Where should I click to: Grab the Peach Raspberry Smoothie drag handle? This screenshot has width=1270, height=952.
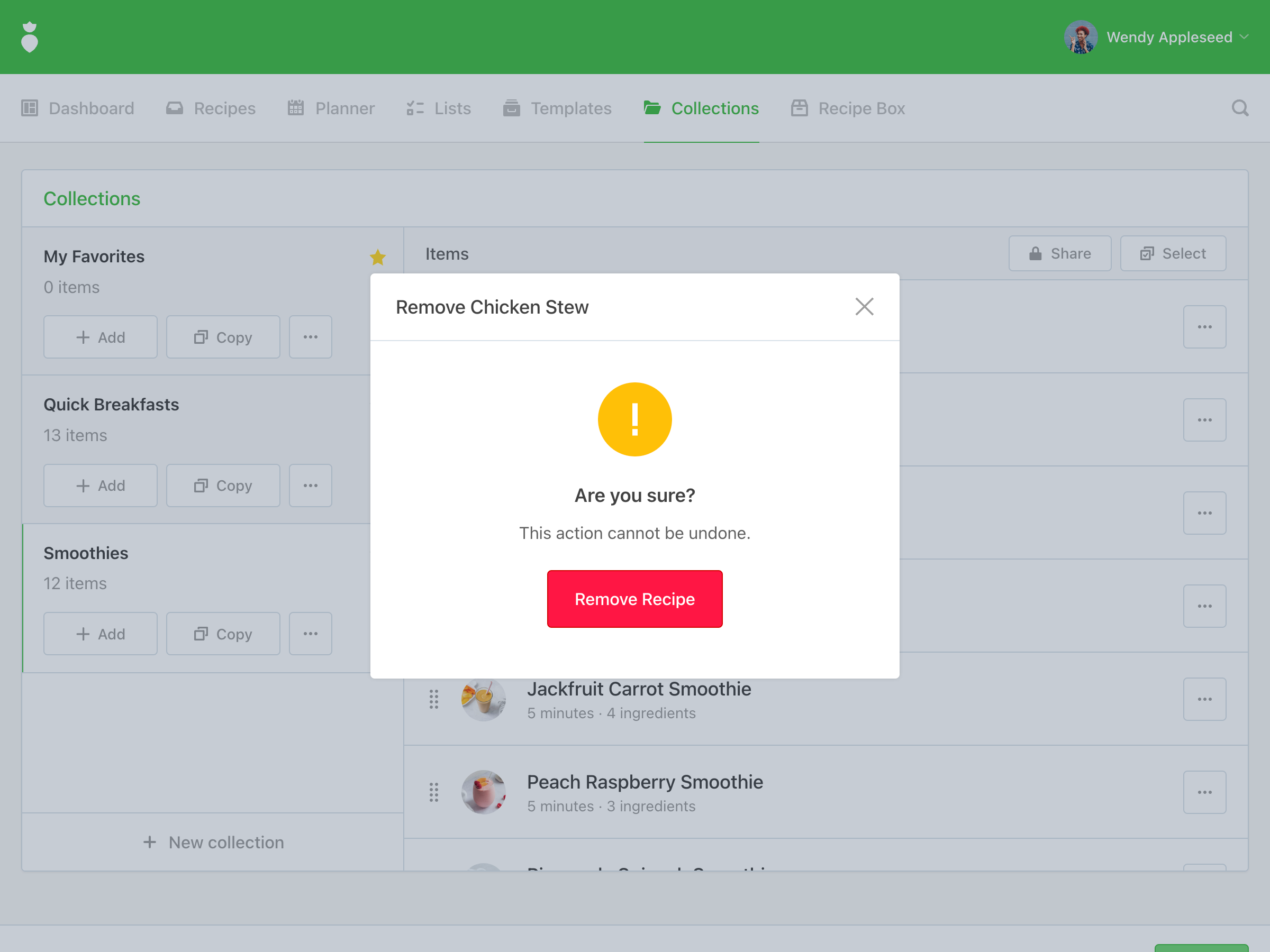pos(433,792)
